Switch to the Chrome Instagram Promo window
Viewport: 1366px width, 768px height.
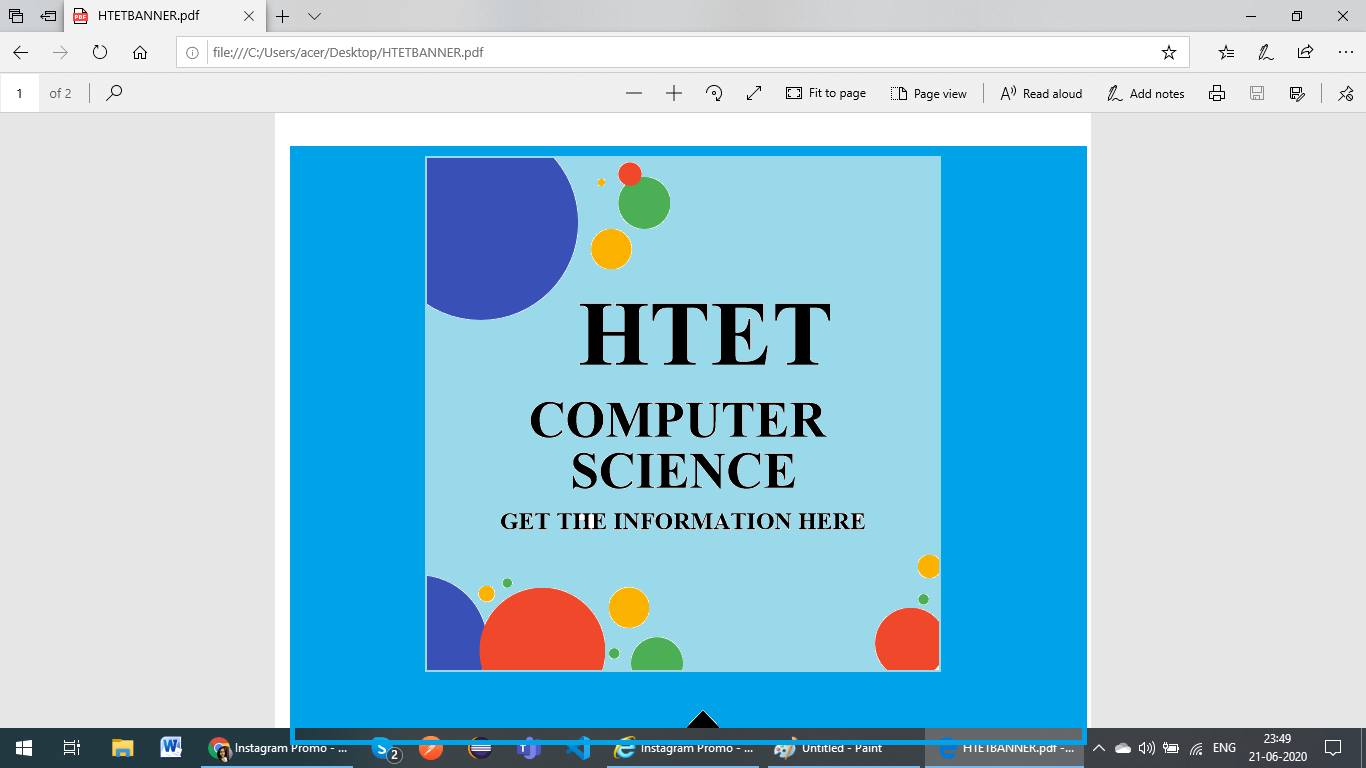click(x=277, y=748)
